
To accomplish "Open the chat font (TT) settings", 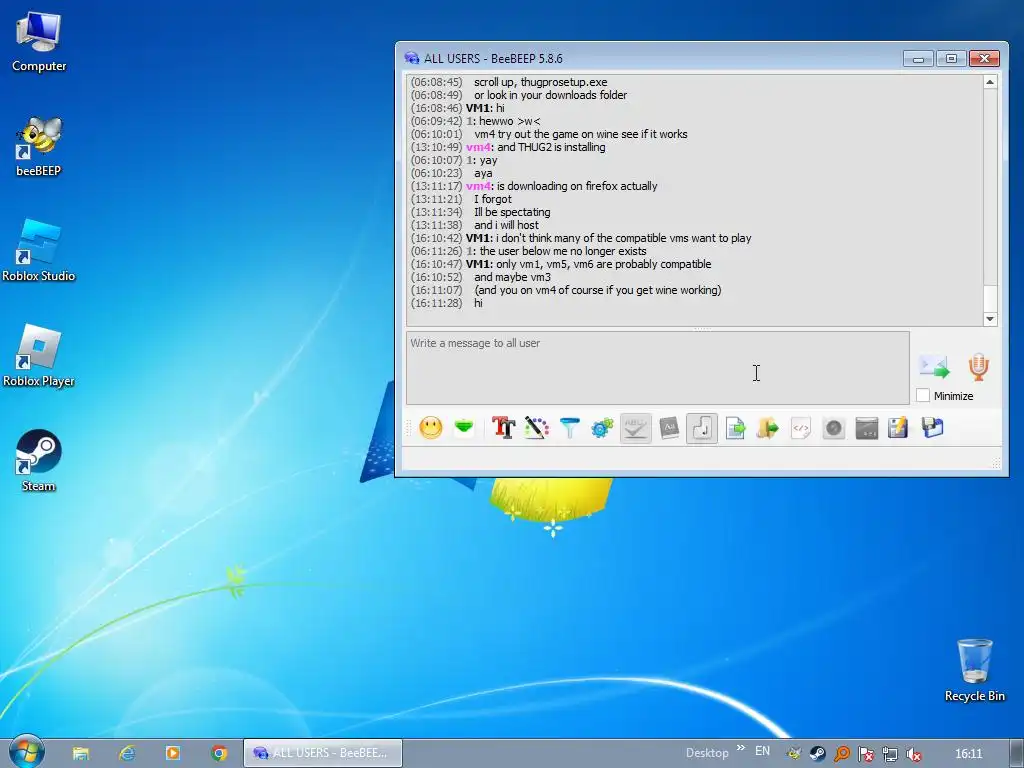I will (503, 428).
